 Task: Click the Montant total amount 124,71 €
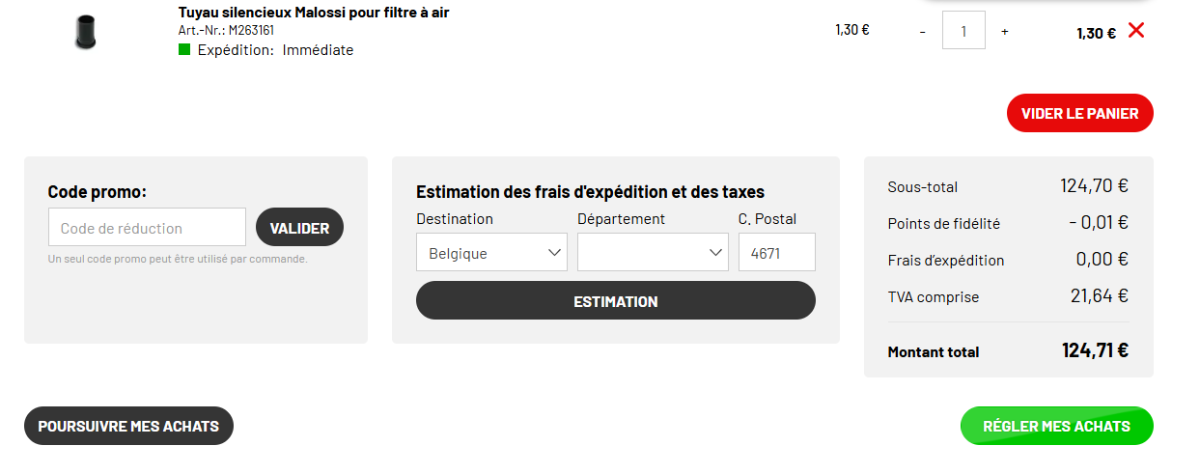[x=1095, y=350]
